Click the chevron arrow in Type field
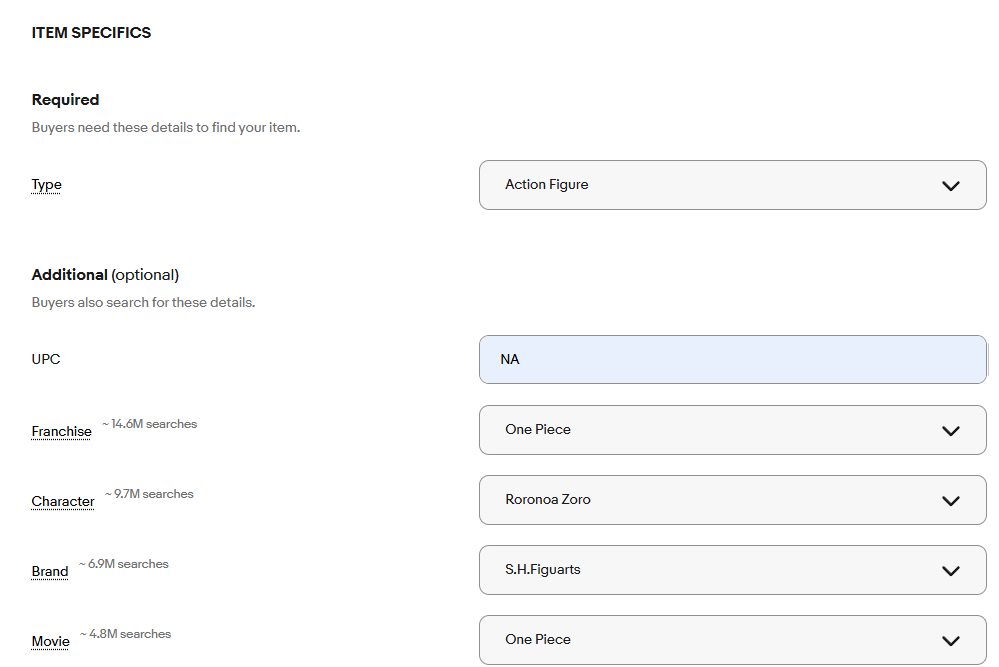This screenshot has height=667, width=999. (951, 186)
